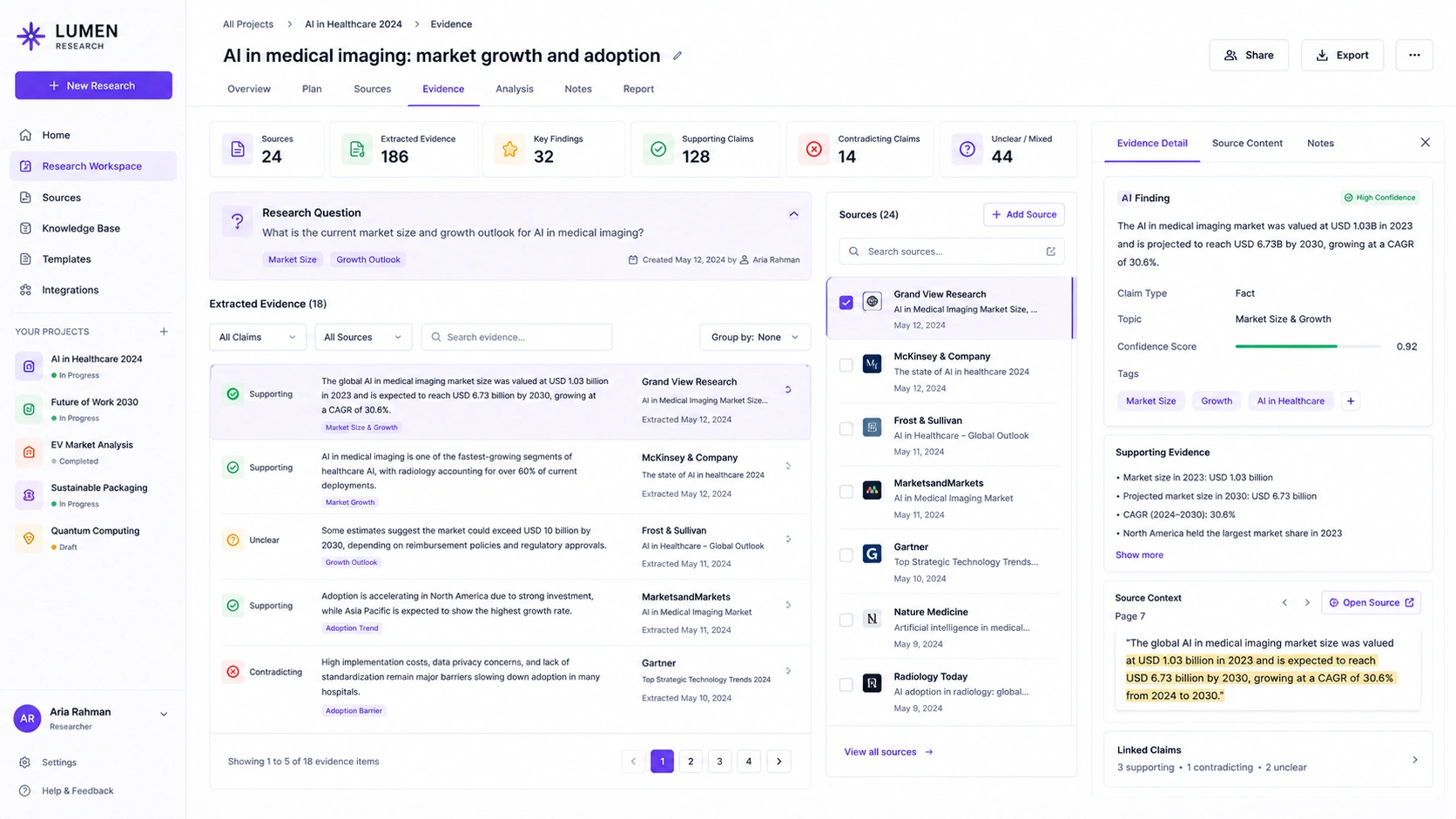Open the more options ellipsis menu
Screen dimensions: 1456x819
pos(1414,55)
